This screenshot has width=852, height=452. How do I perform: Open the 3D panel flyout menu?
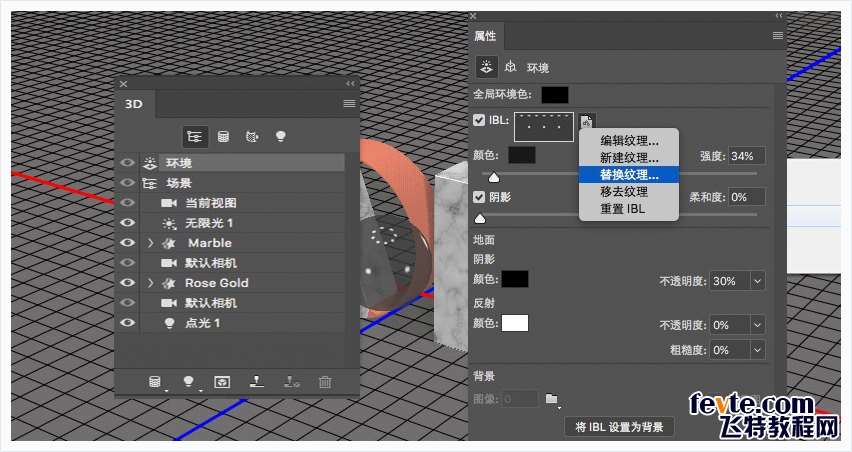pyautogui.click(x=349, y=103)
